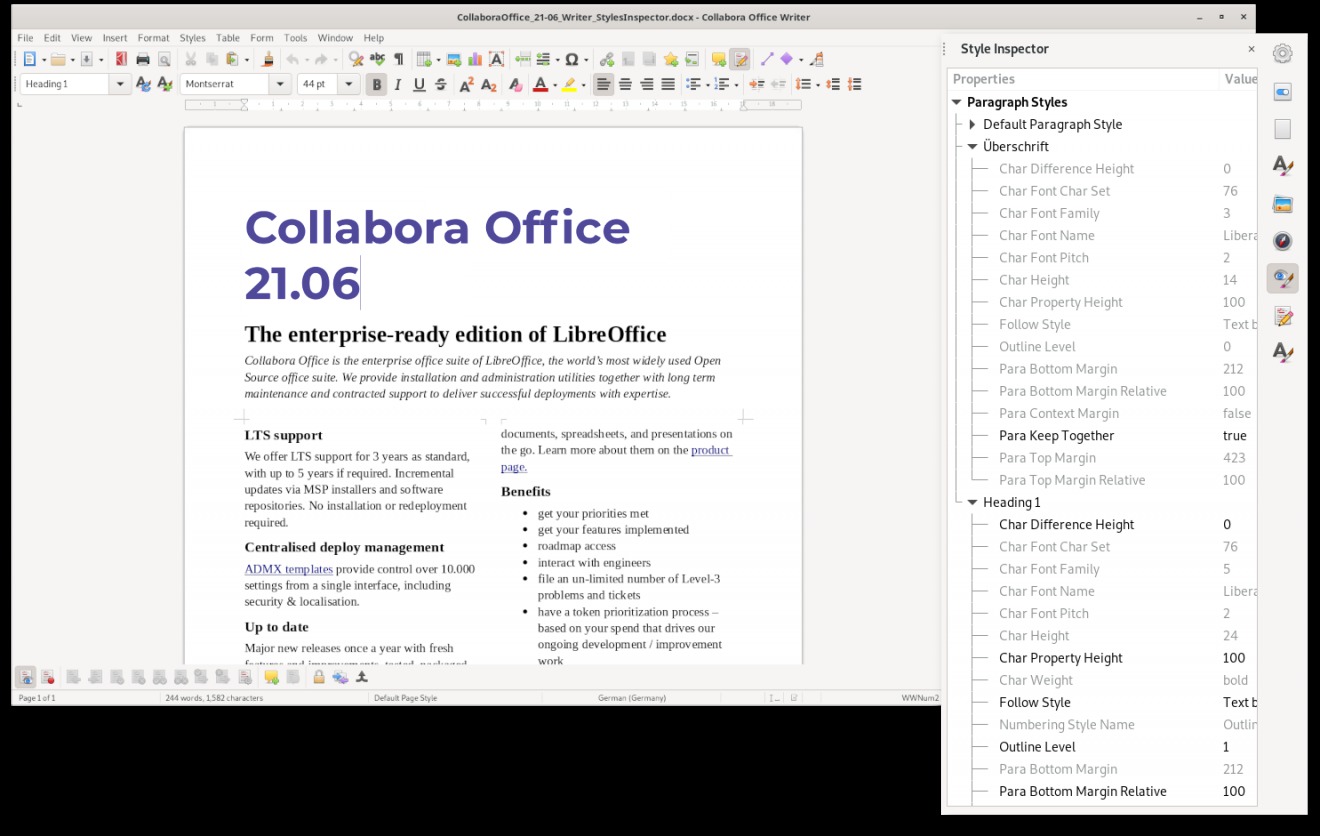The image size is (1320, 836).
Task: Toggle Underline formatting
Action: pos(419,85)
